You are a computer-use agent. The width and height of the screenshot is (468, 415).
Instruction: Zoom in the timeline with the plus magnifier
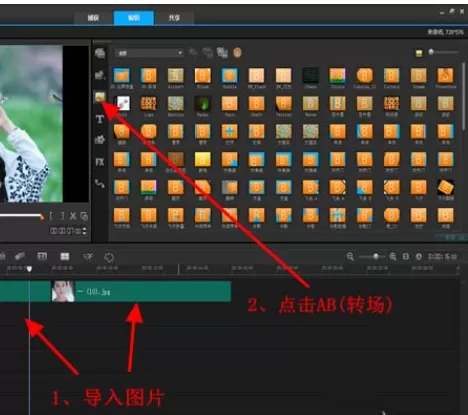pyautogui.click(x=393, y=256)
